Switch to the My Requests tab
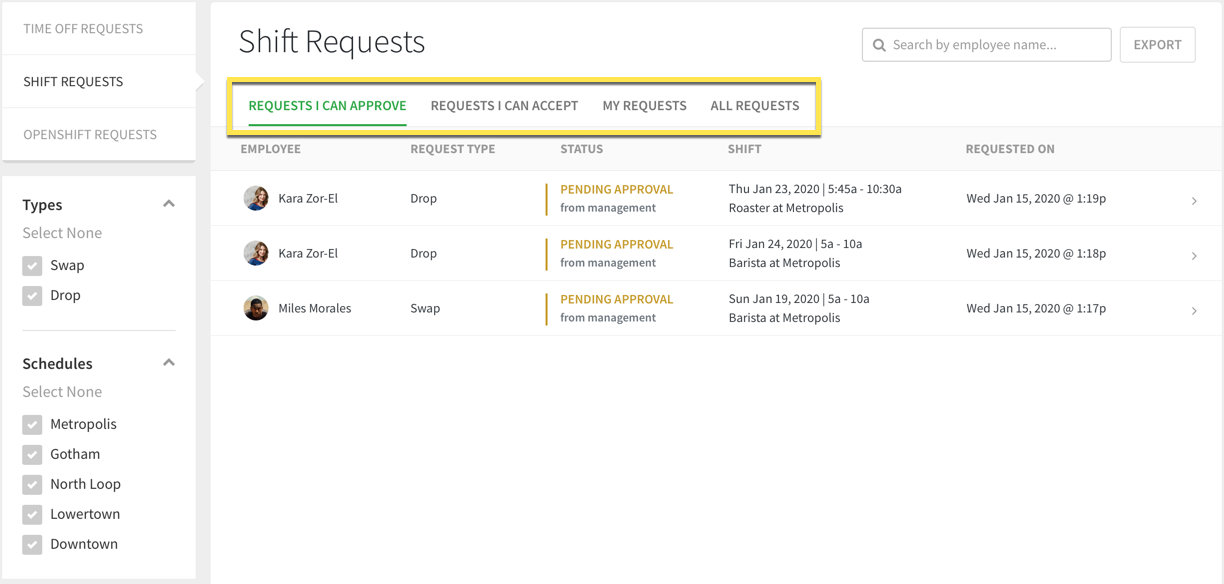 click(644, 105)
